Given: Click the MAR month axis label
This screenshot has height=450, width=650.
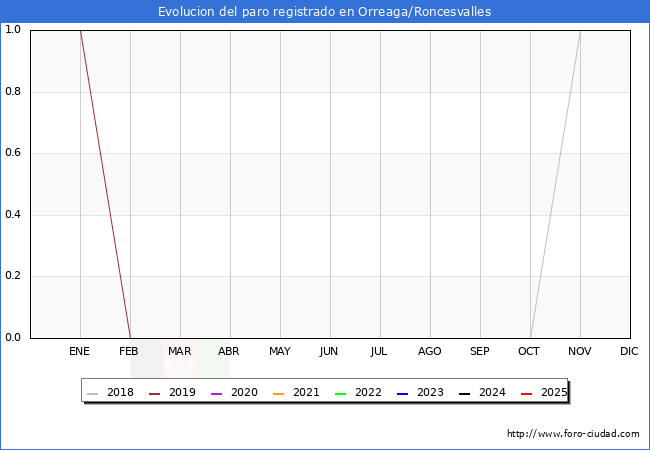Looking at the screenshot, I should coord(180,352).
